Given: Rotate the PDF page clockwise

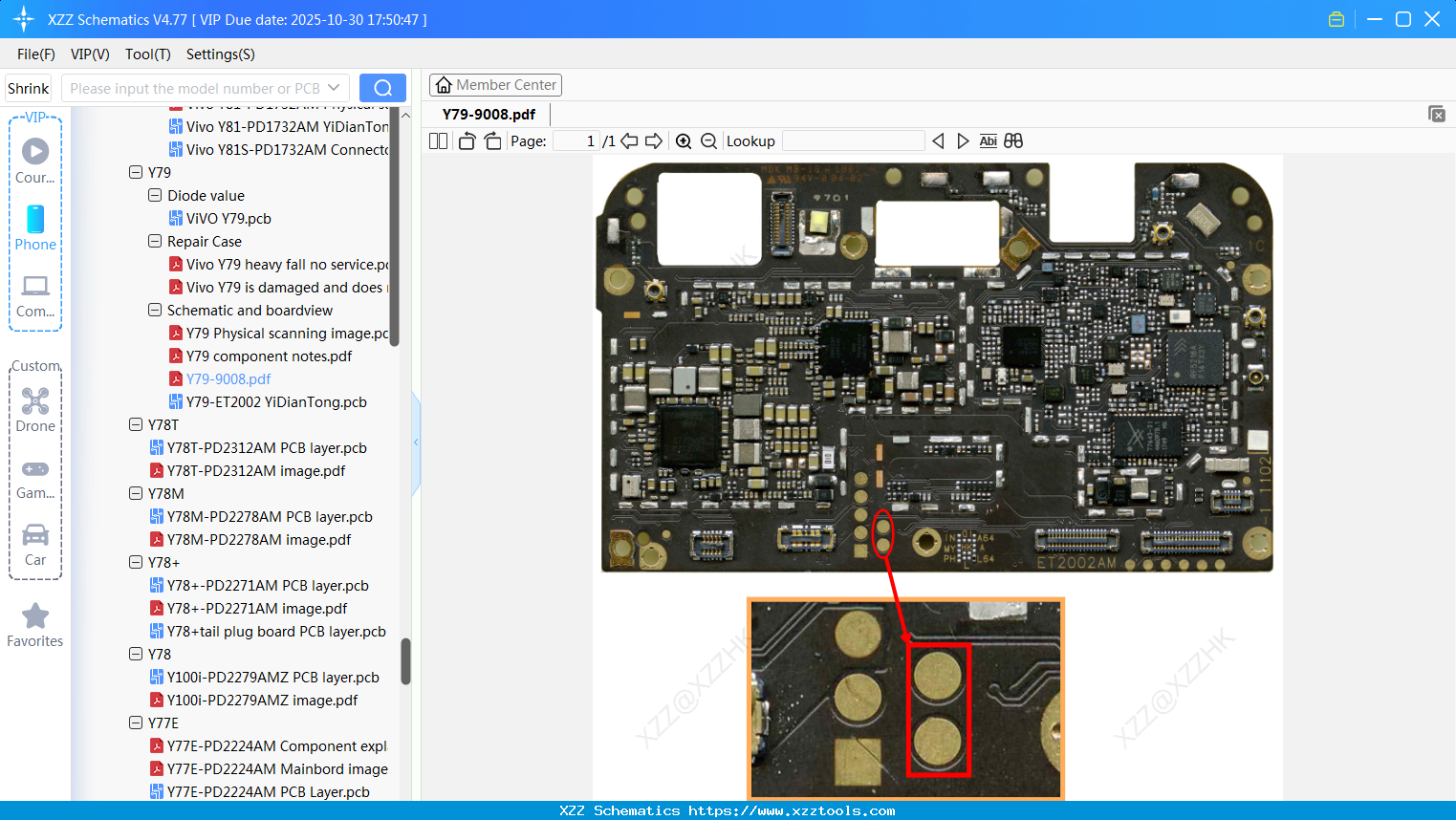Looking at the screenshot, I should click(492, 141).
